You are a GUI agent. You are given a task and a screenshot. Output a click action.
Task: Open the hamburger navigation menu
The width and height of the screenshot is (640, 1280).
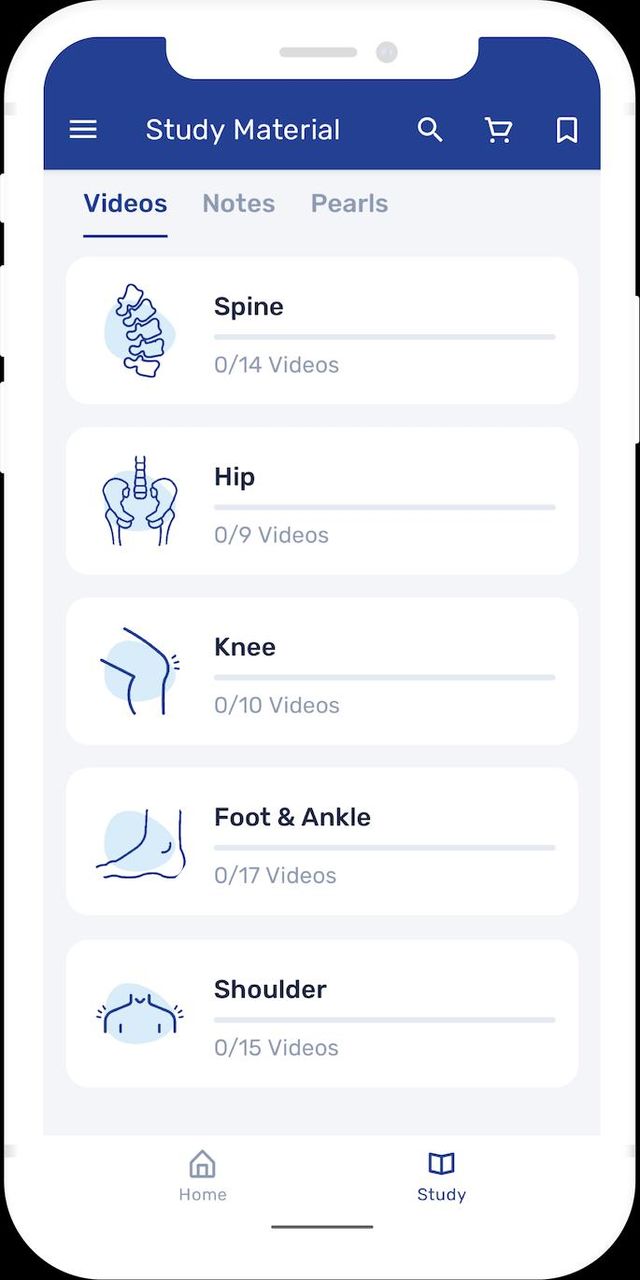pyautogui.click(x=83, y=129)
